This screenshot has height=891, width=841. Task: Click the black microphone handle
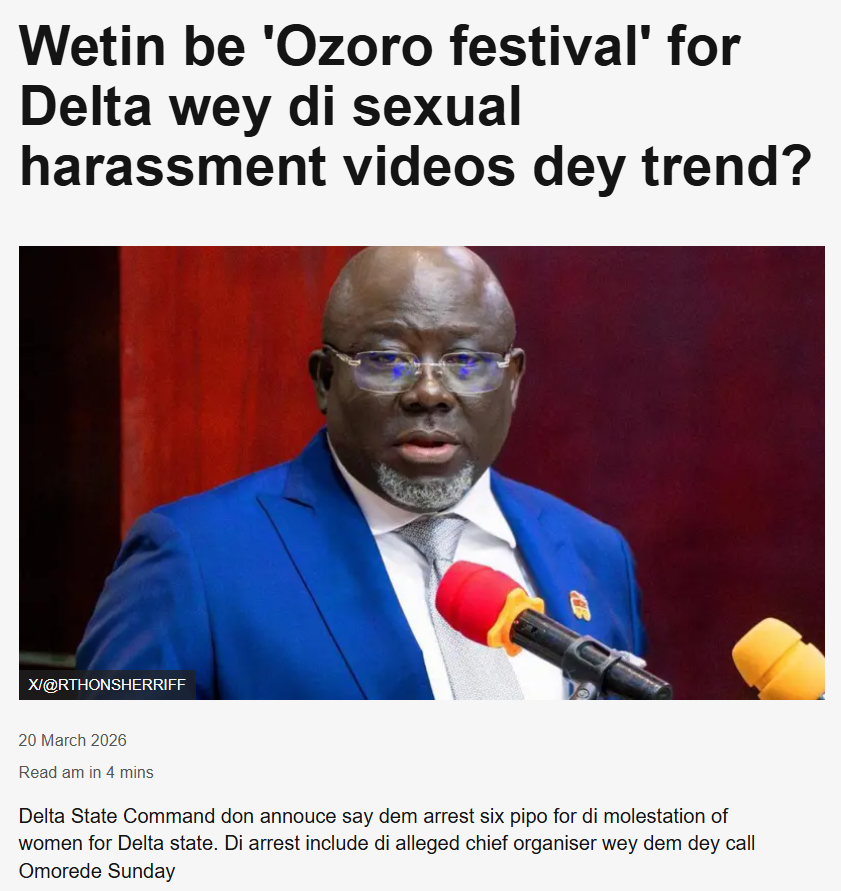pos(591,653)
